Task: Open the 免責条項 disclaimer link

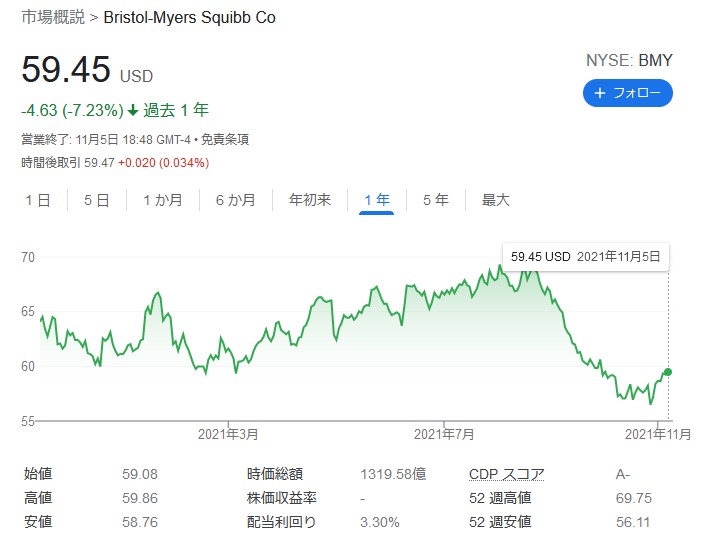Action: [225, 140]
